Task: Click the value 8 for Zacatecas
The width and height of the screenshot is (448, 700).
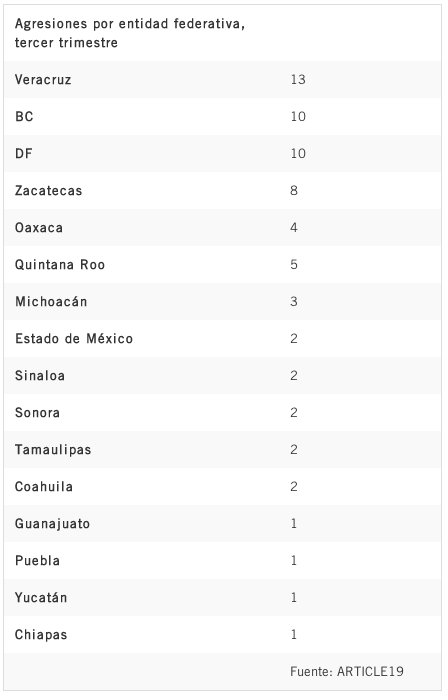Action: [x=294, y=191]
